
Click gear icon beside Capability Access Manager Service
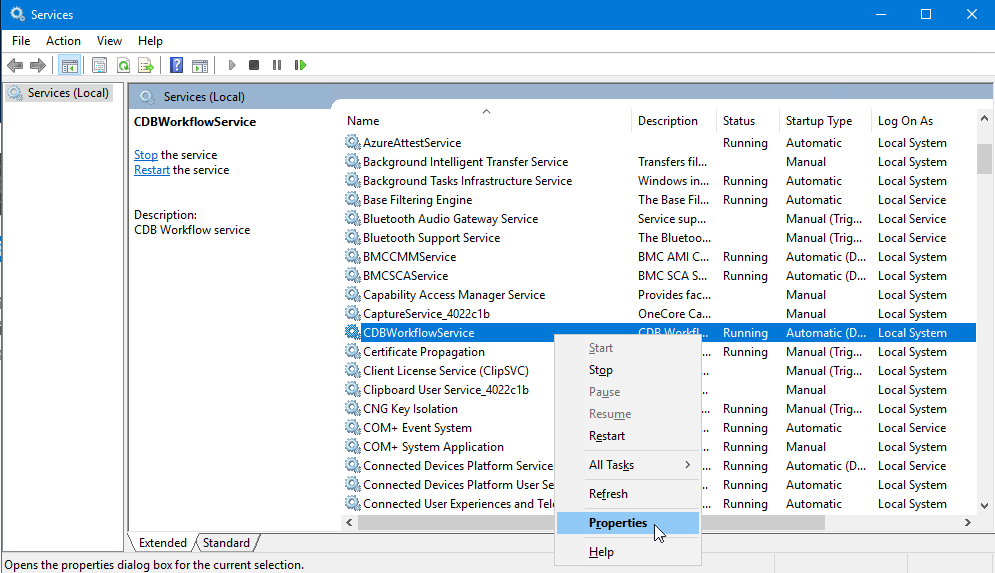(x=352, y=294)
